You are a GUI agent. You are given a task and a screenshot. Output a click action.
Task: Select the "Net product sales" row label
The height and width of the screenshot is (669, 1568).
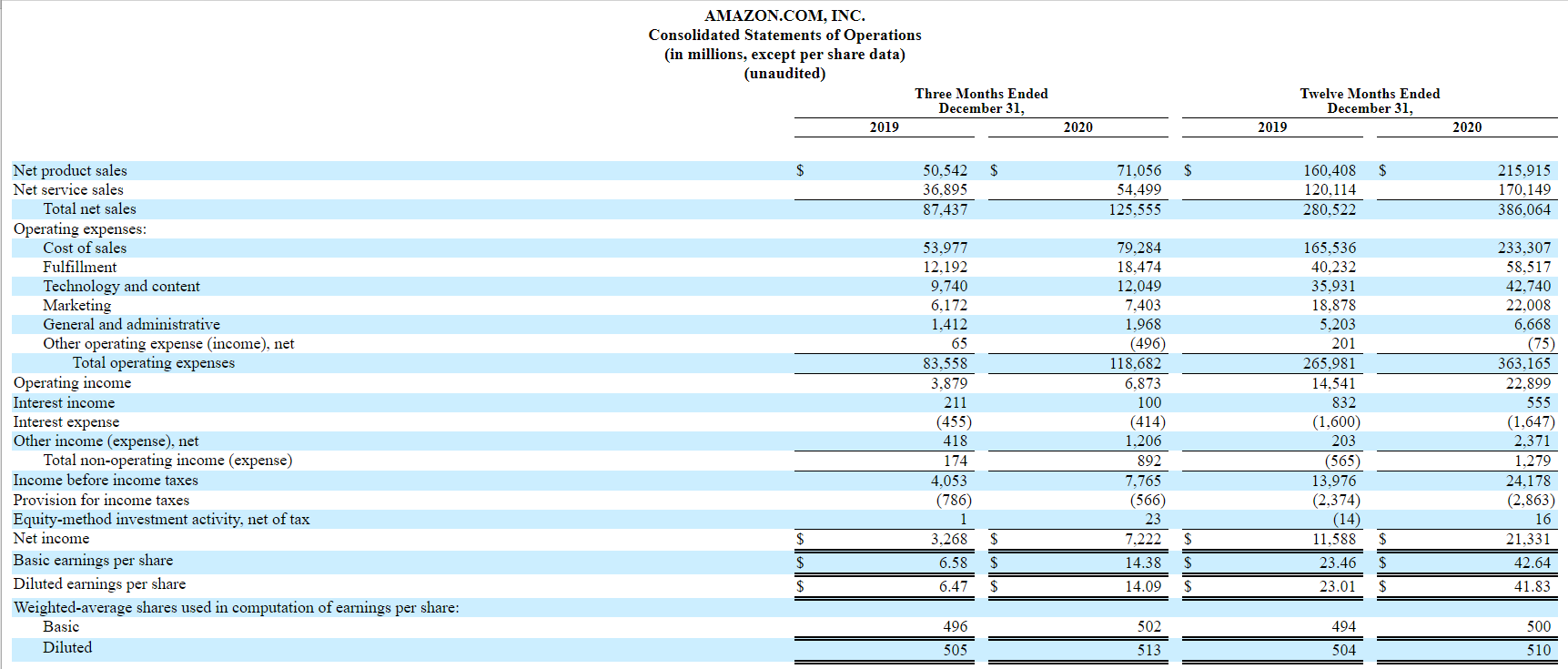[x=70, y=170]
